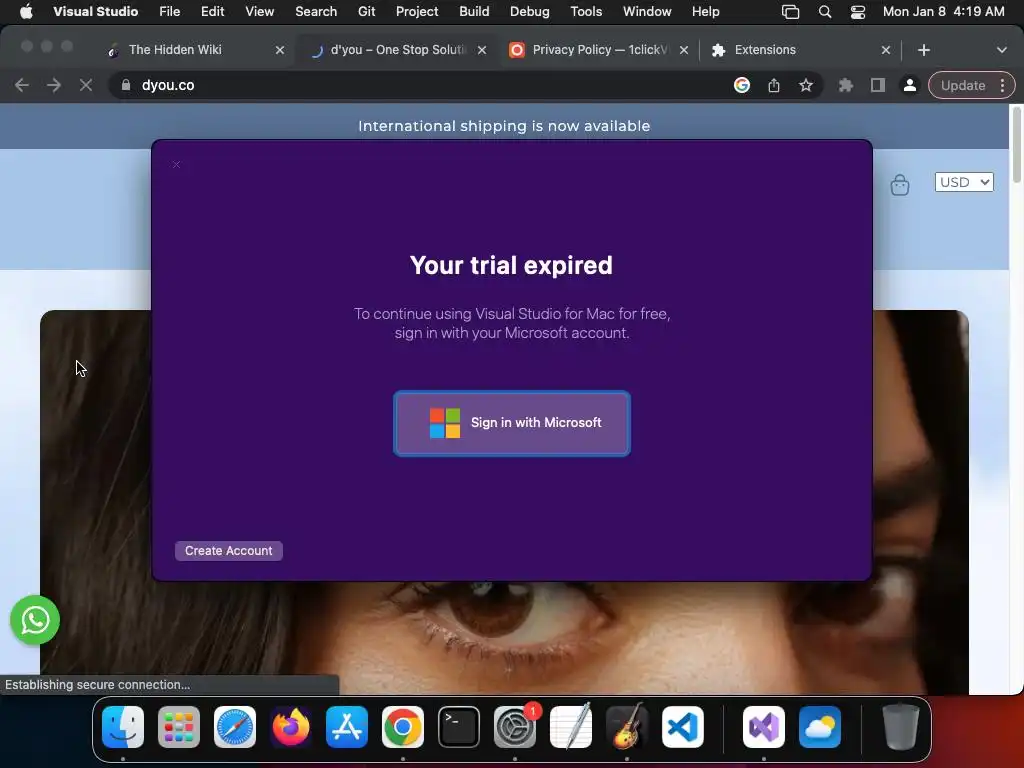Click the screen mirroring menu bar icon
The image size is (1024, 768).
tap(790, 12)
